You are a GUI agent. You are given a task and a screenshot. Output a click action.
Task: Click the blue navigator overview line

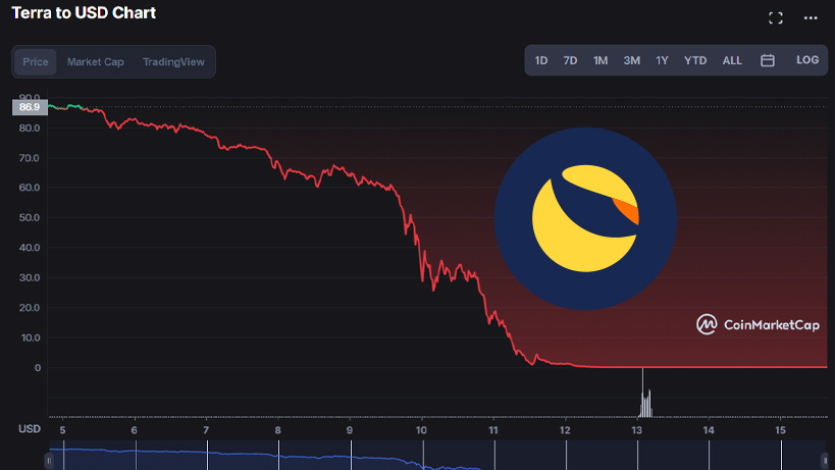click(x=266, y=457)
